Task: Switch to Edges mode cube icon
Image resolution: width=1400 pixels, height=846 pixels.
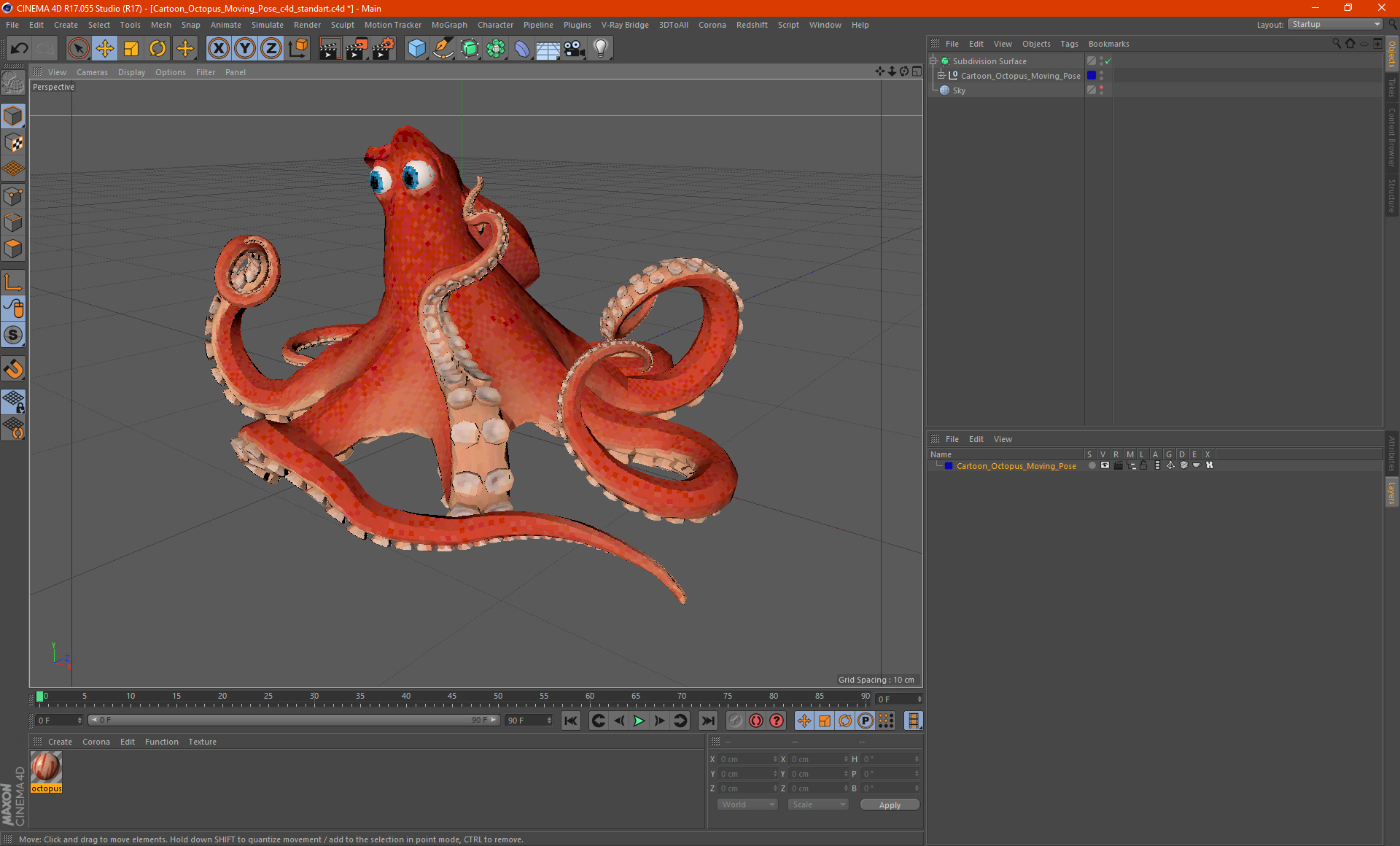Action: click(14, 222)
